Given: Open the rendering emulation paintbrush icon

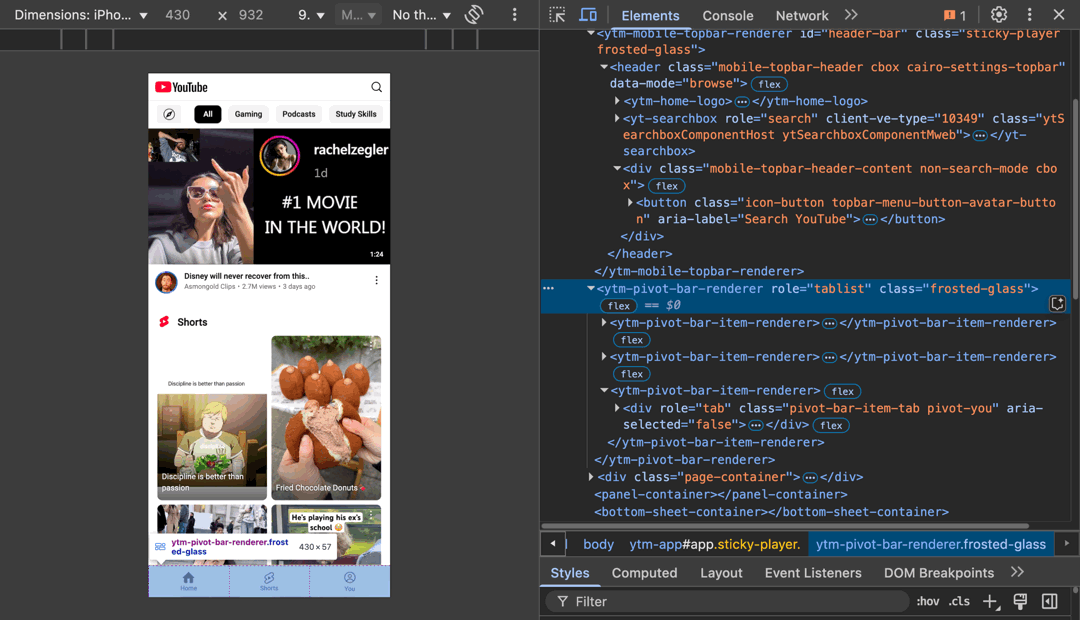Looking at the screenshot, I should click(x=1020, y=601).
